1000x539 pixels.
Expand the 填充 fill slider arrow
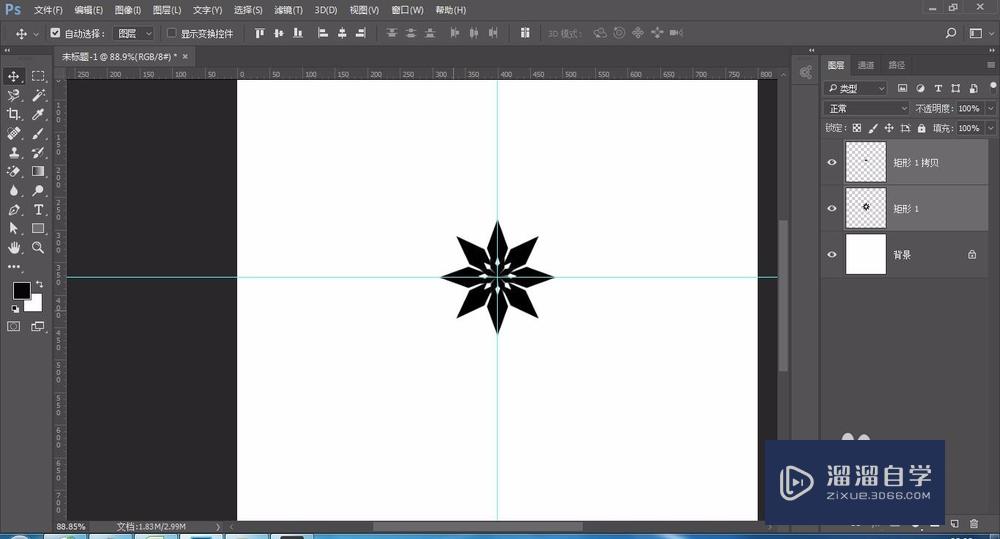[990, 128]
